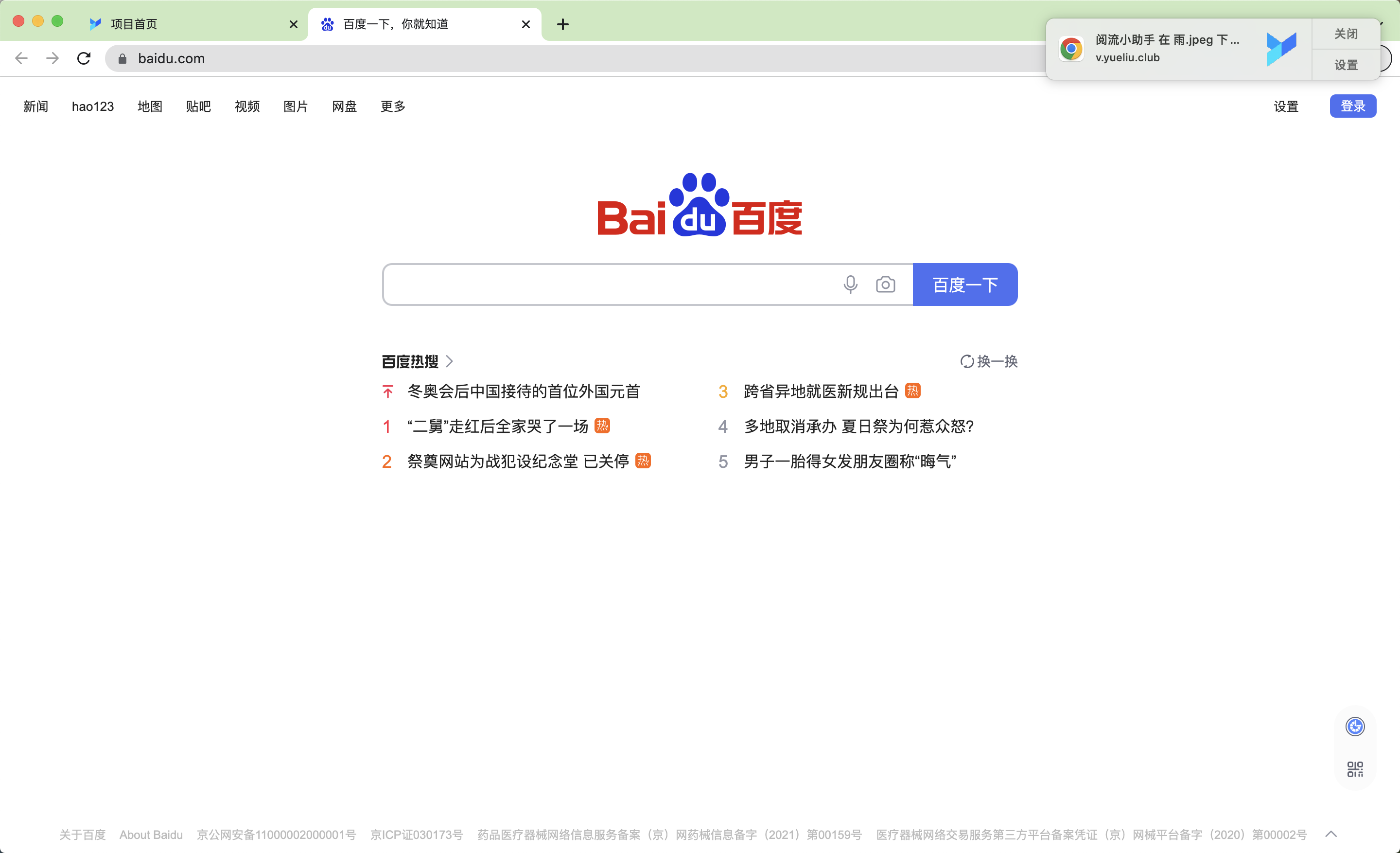Click the 换一换 refresh icon
Viewport: 1400px width, 853px height.
pos(966,361)
